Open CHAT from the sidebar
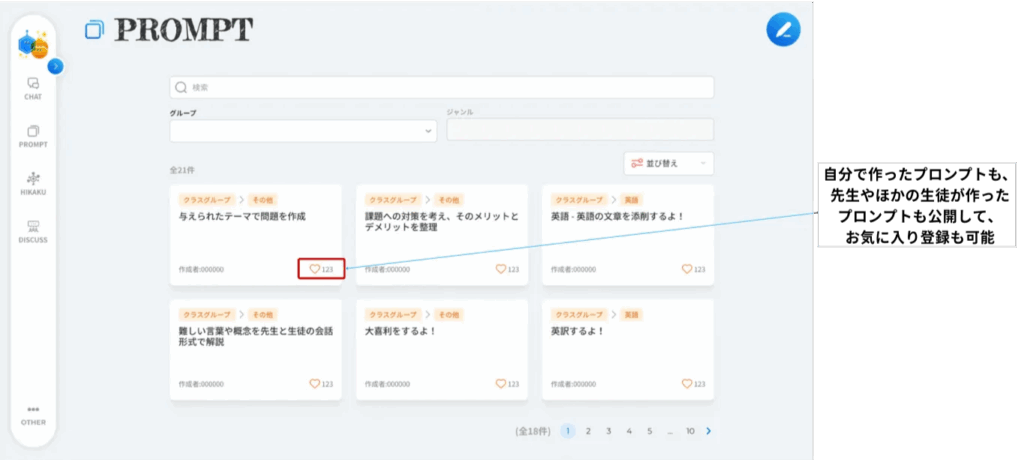The height and width of the screenshot is (460, 1024). (33, 88)
